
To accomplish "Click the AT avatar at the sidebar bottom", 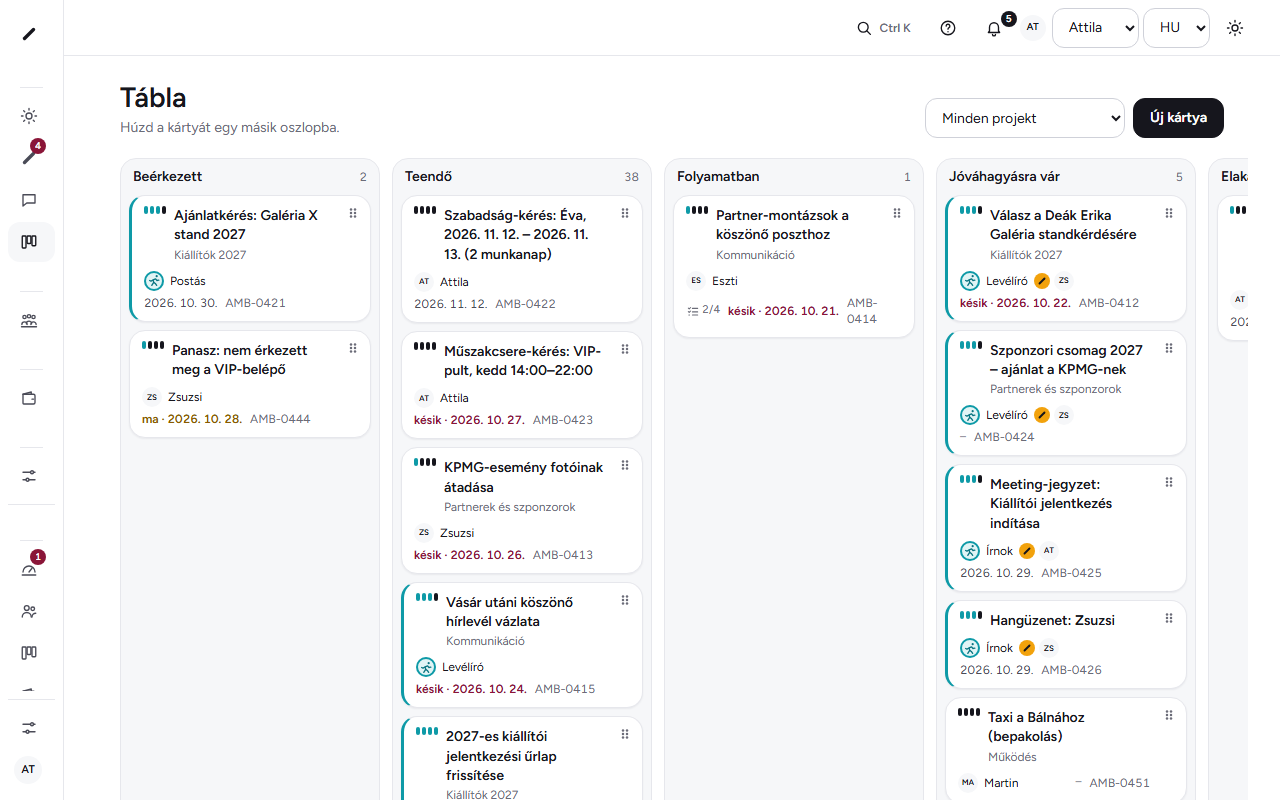I will click(x=28, y=769).
